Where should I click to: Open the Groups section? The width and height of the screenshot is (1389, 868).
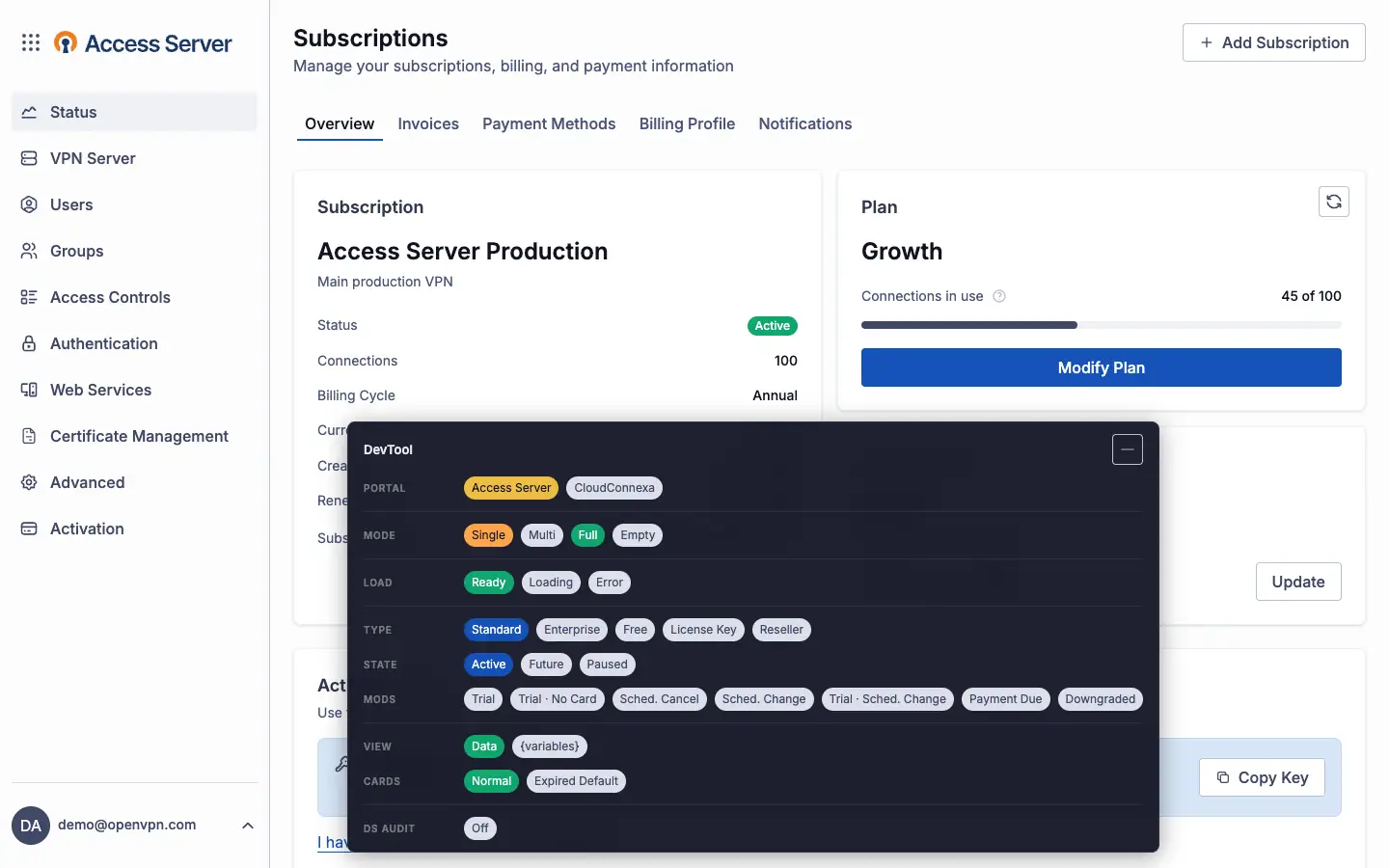(x=134, y=251)
